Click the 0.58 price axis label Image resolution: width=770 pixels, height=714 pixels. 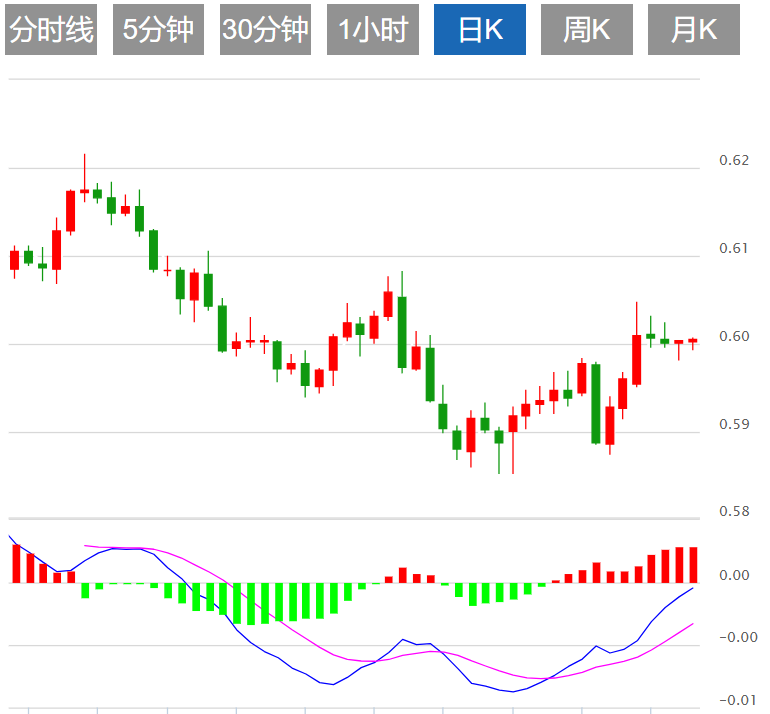click(x=733, y=512)
